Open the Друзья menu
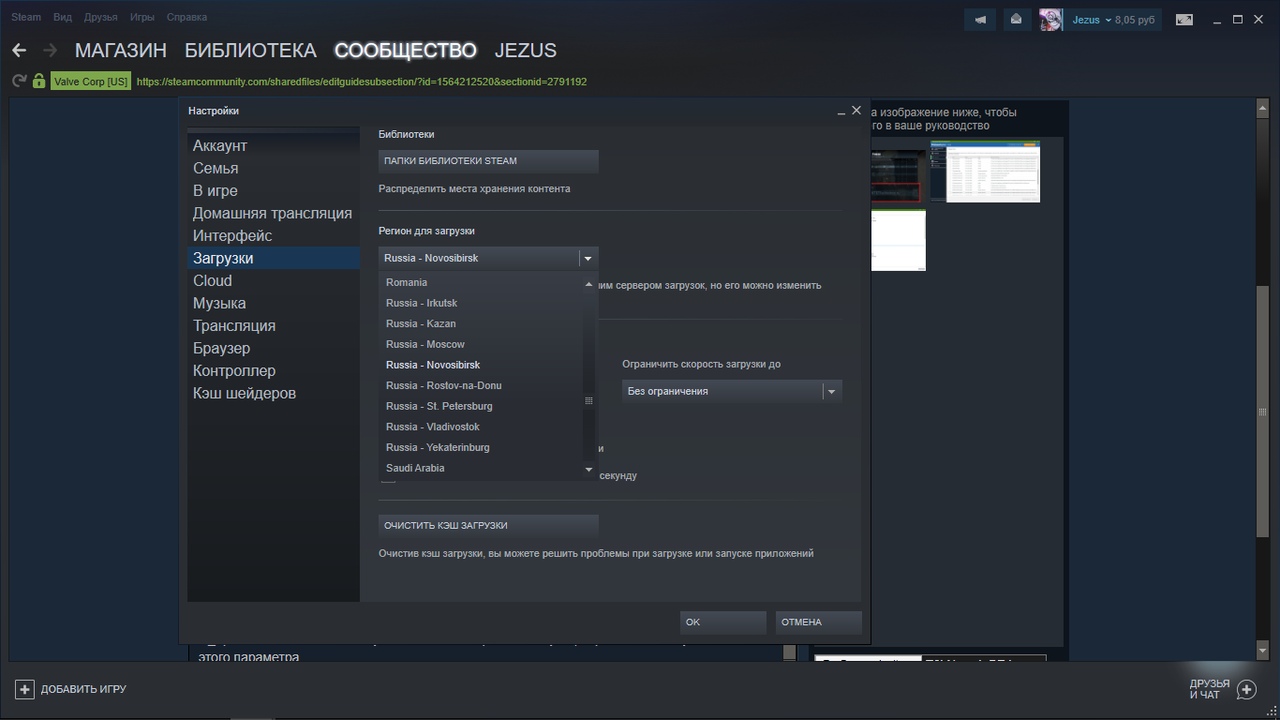Viewport: 1280px width, 720px height. (101, 17)
